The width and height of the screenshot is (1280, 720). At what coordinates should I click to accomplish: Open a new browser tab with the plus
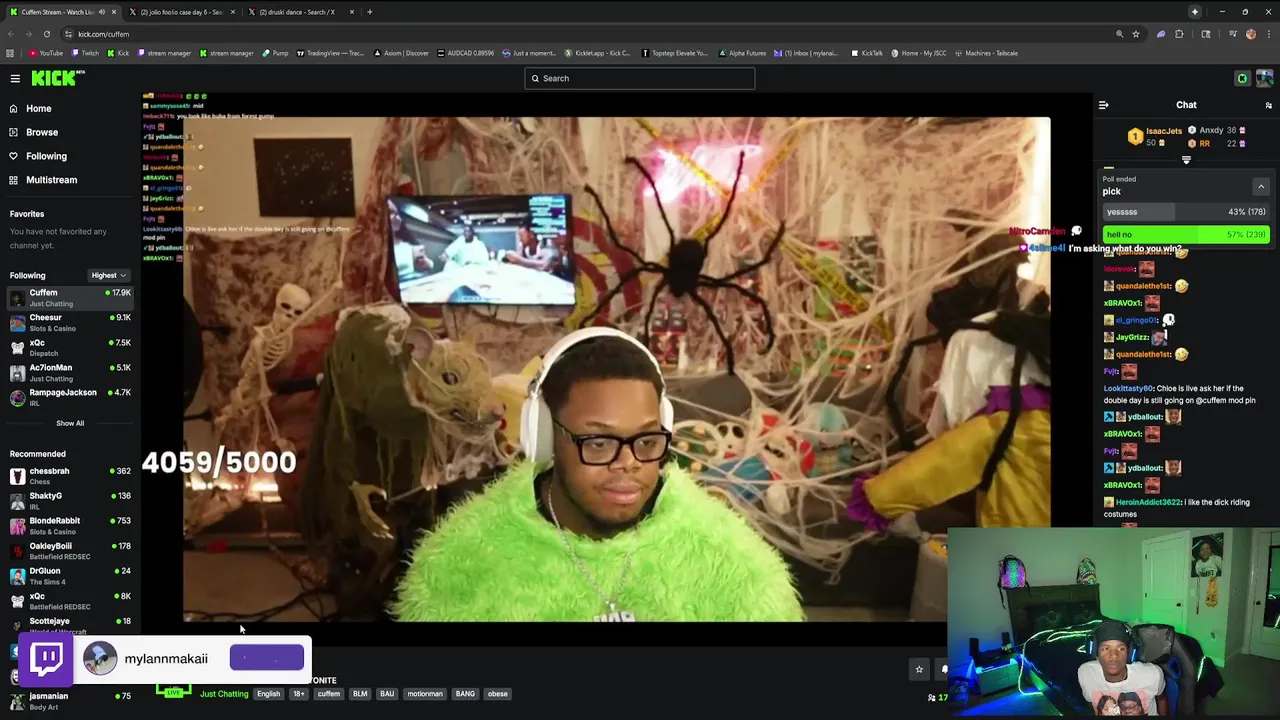tap(369, 12)
